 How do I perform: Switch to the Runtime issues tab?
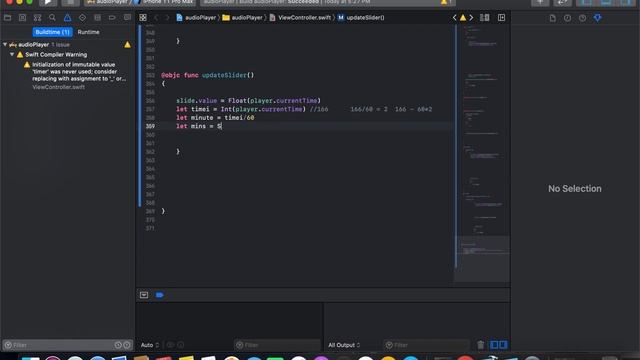click(x=89, y=32)
